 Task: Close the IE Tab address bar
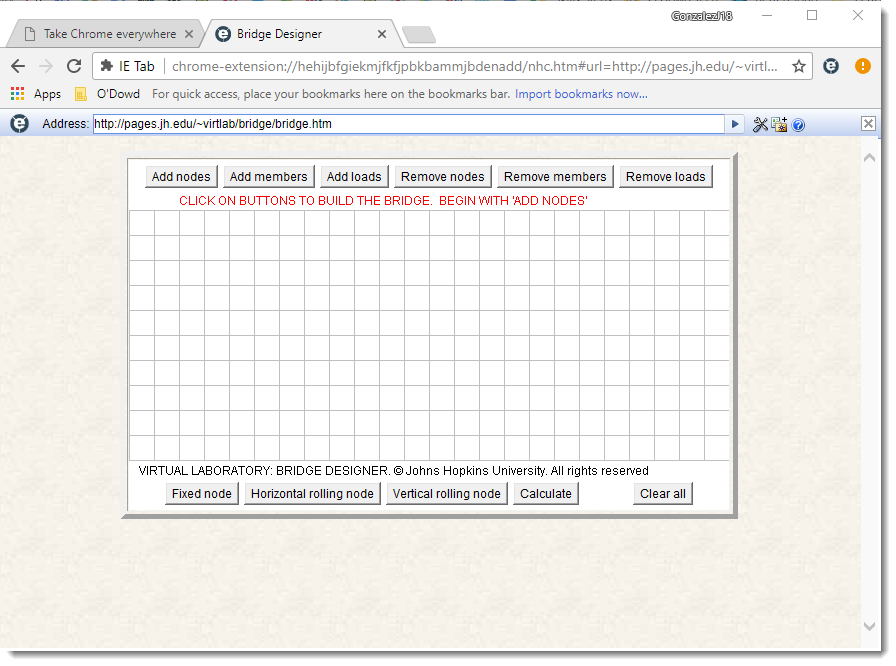[x=868, y=124]
